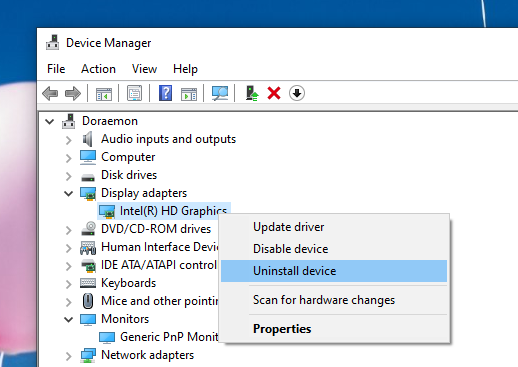Click the Disk drives category icon
The height and width of the screenshot is (367, 518).
point(88,177)
